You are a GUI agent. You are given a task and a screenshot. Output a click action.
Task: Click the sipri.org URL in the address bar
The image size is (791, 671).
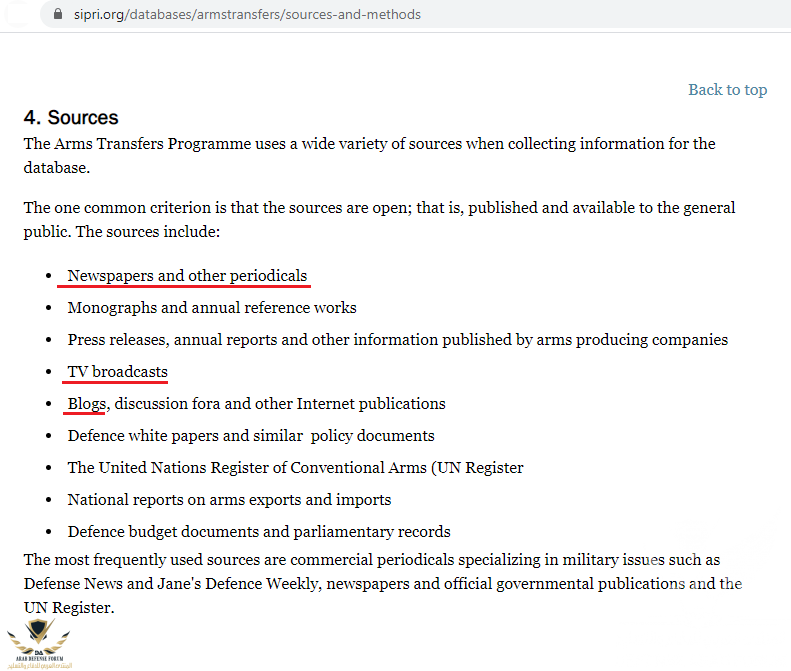pos(247,15)
